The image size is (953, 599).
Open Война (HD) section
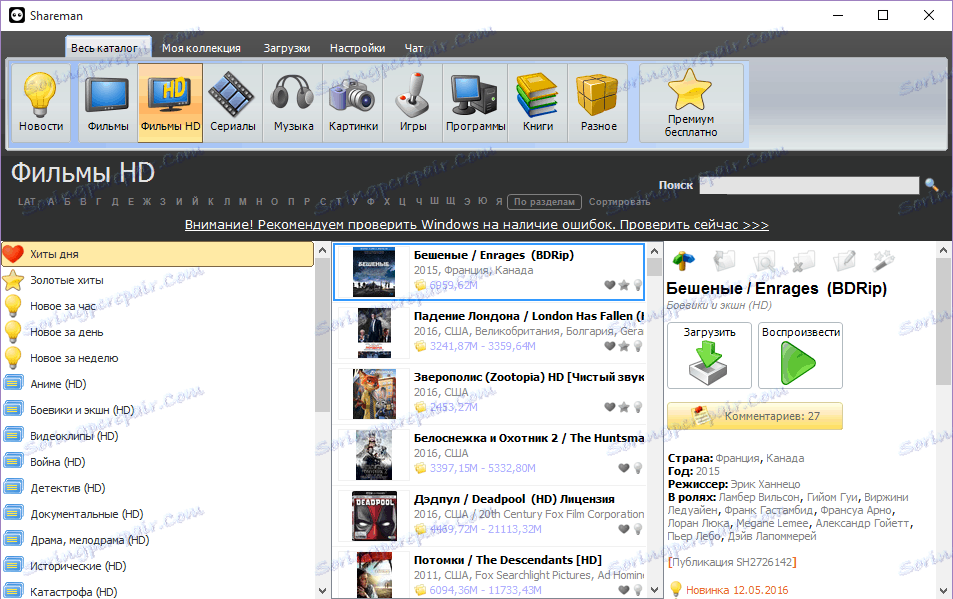tap(157, 462)
